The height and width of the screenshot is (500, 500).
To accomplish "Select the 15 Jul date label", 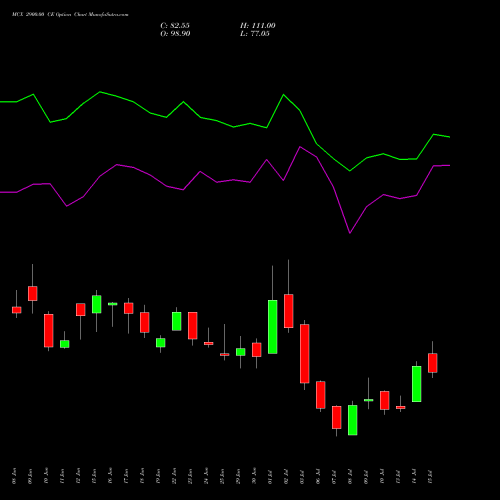I will click(430, 477).
